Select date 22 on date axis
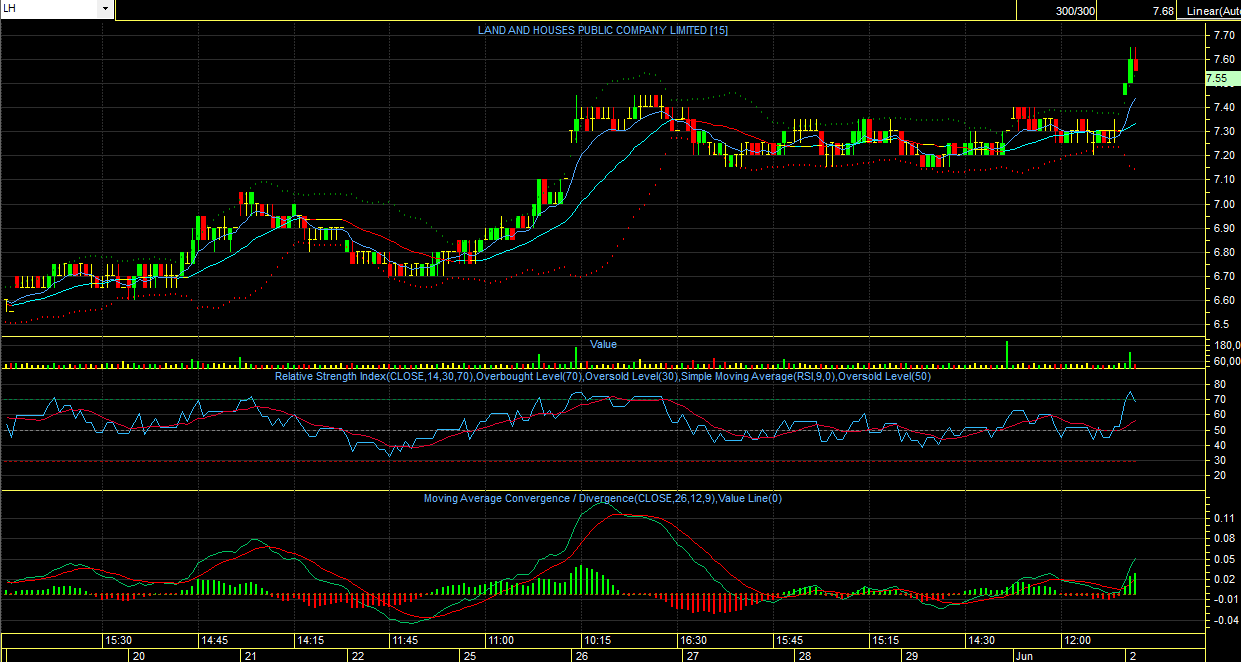The image size is (1241, 662). (x=358, y=656)
